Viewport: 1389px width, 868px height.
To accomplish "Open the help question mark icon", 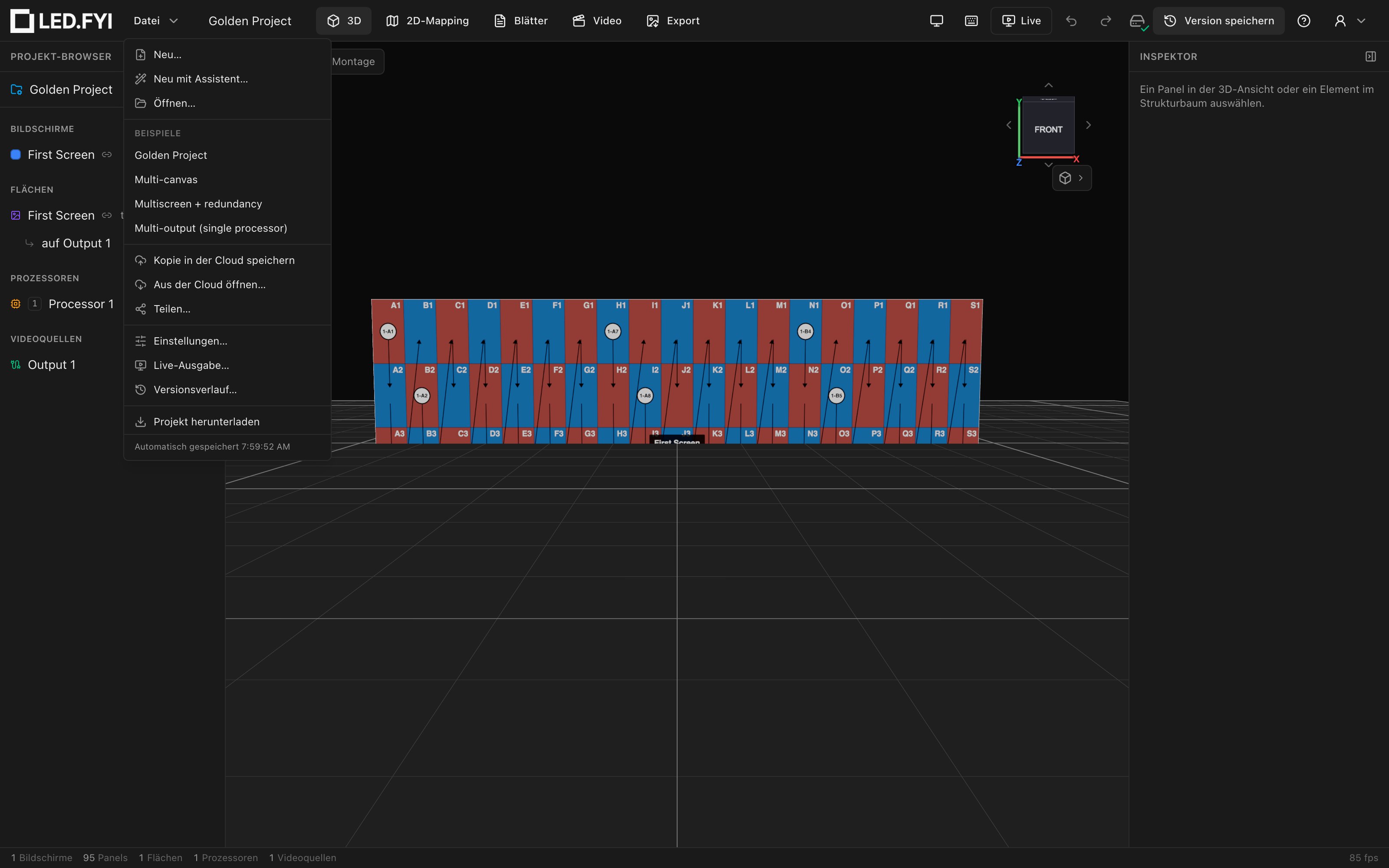I will point(1304,21).
